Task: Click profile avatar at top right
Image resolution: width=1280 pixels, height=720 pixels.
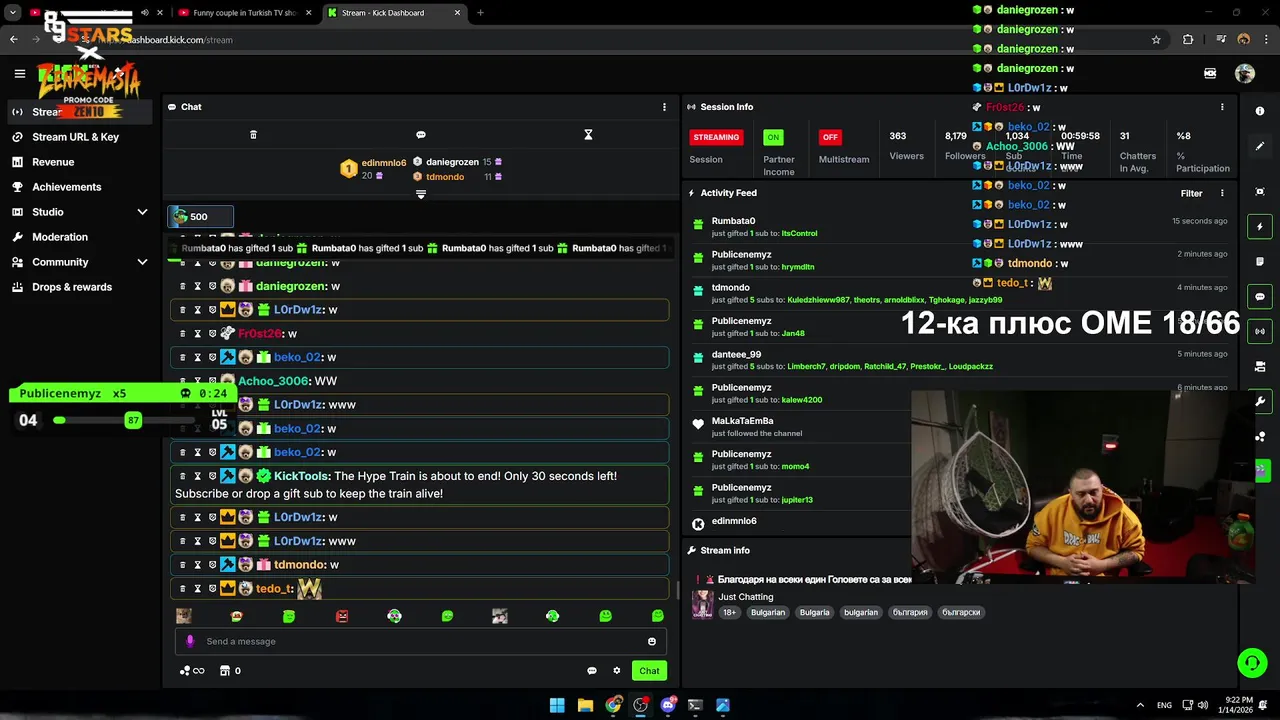Action: pos(1245,73)
